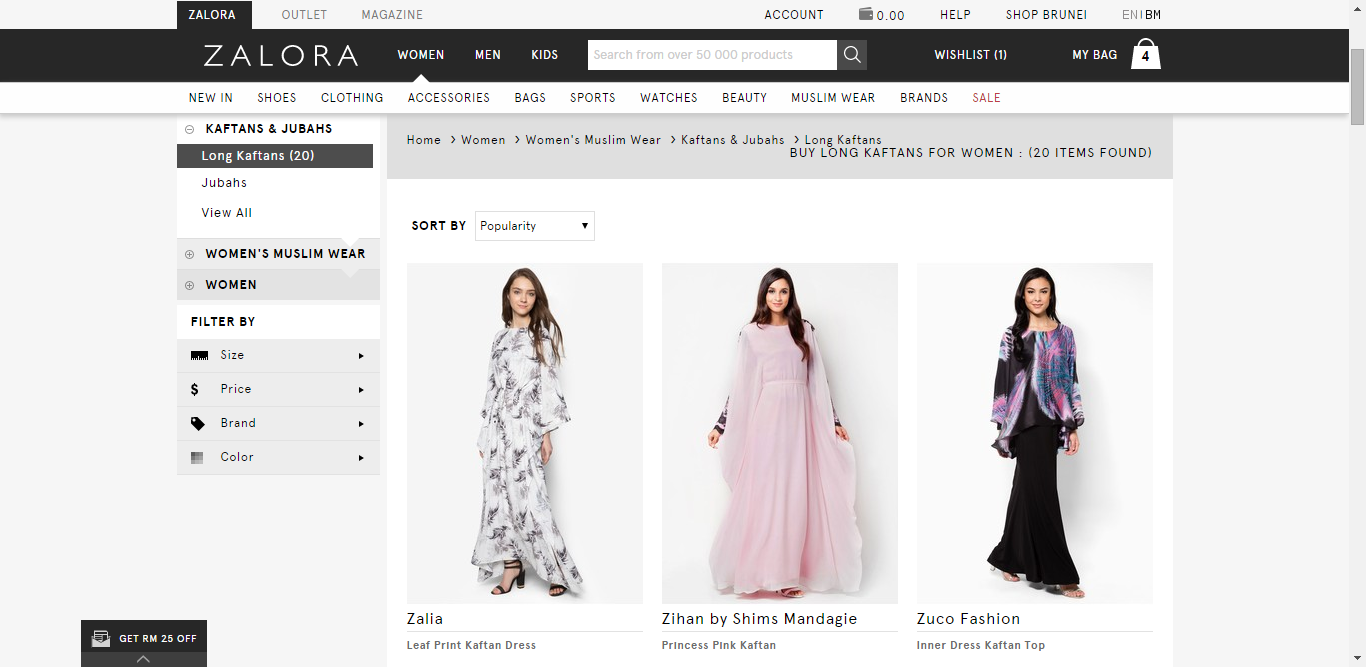Click the wallet credit icon showing 0.00
This screenshot has height=667, width=1366.
click(882, 15)
